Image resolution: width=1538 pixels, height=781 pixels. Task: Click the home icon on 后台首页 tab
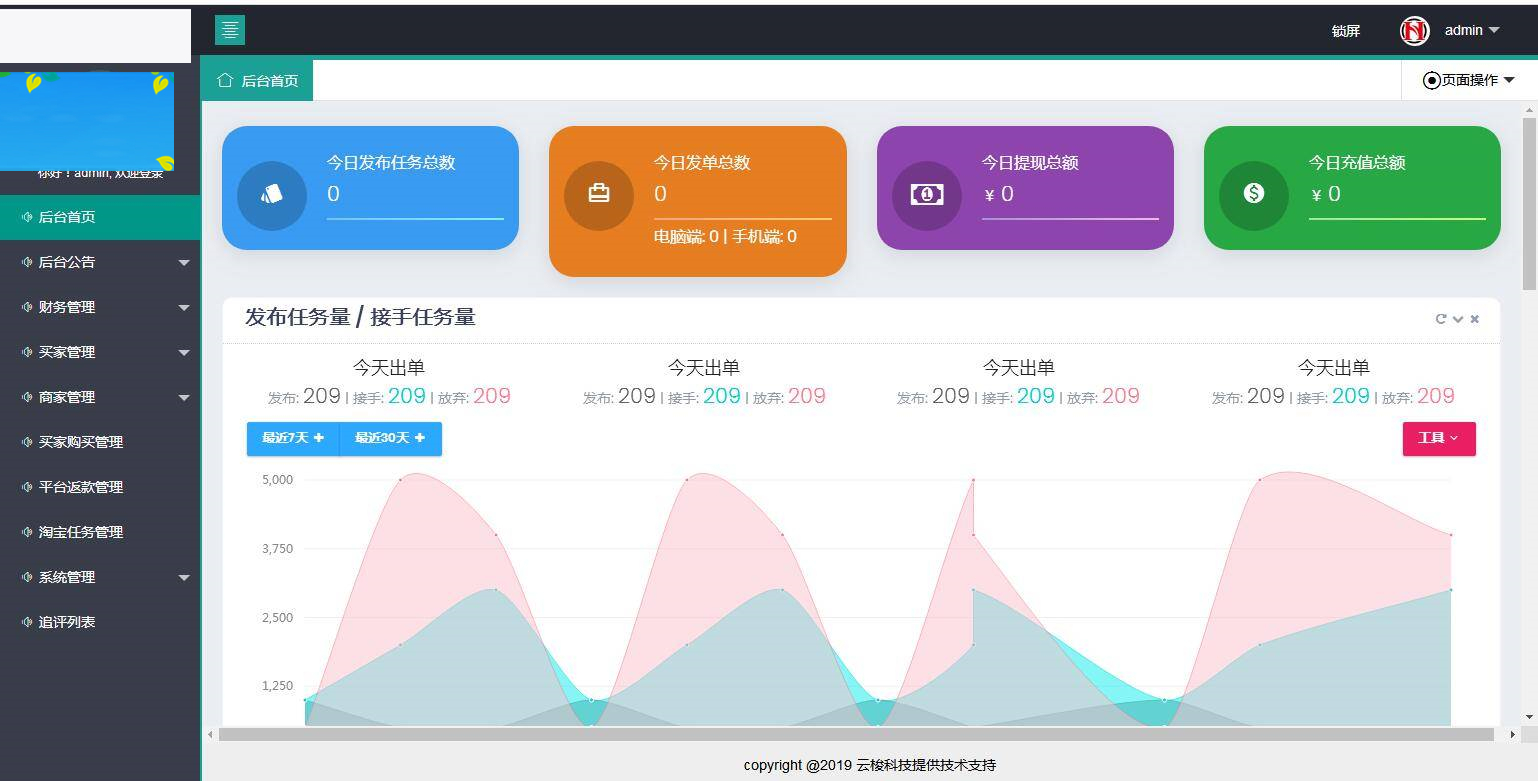pos(225,80)
